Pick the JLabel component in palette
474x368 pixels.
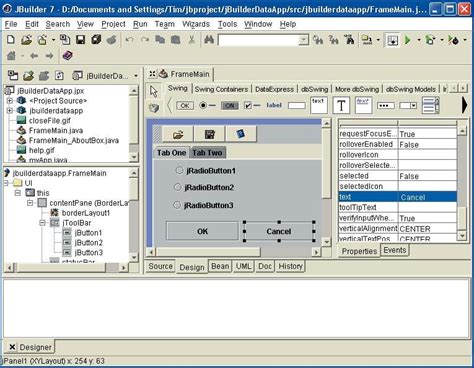point(274,105)
